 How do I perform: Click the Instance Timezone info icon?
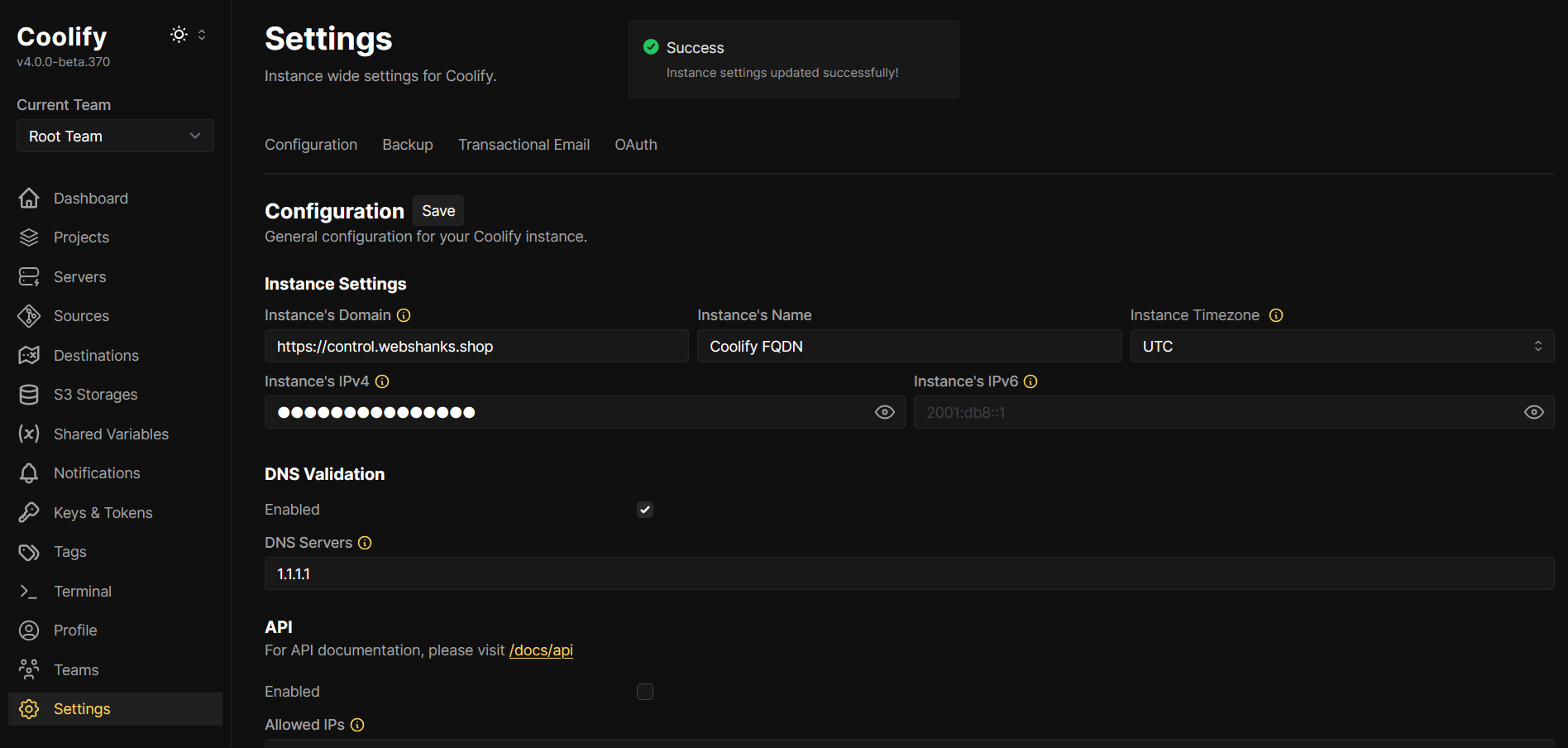[x=1276, y=315]
